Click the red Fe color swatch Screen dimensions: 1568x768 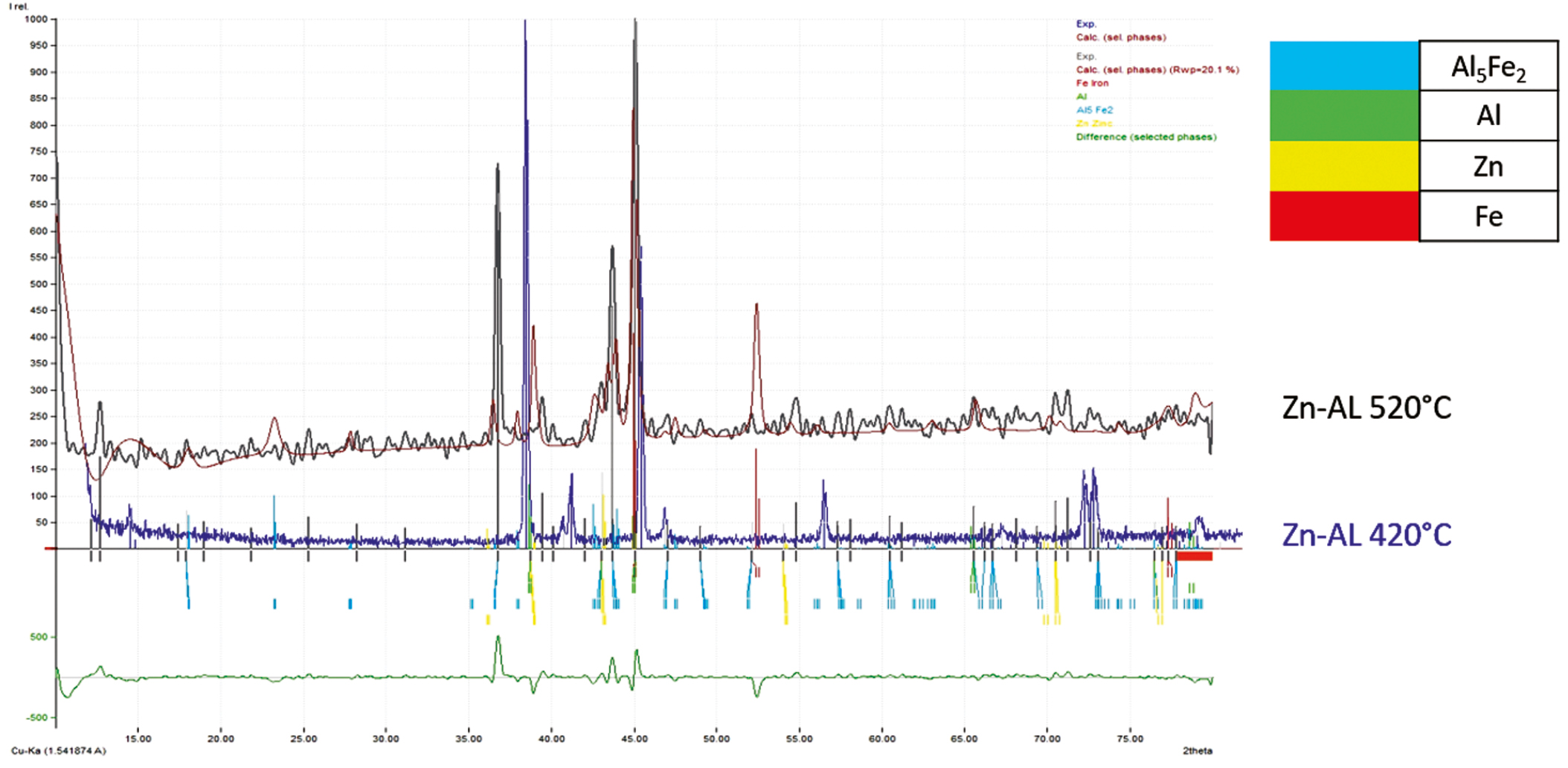pos(1343,216)
